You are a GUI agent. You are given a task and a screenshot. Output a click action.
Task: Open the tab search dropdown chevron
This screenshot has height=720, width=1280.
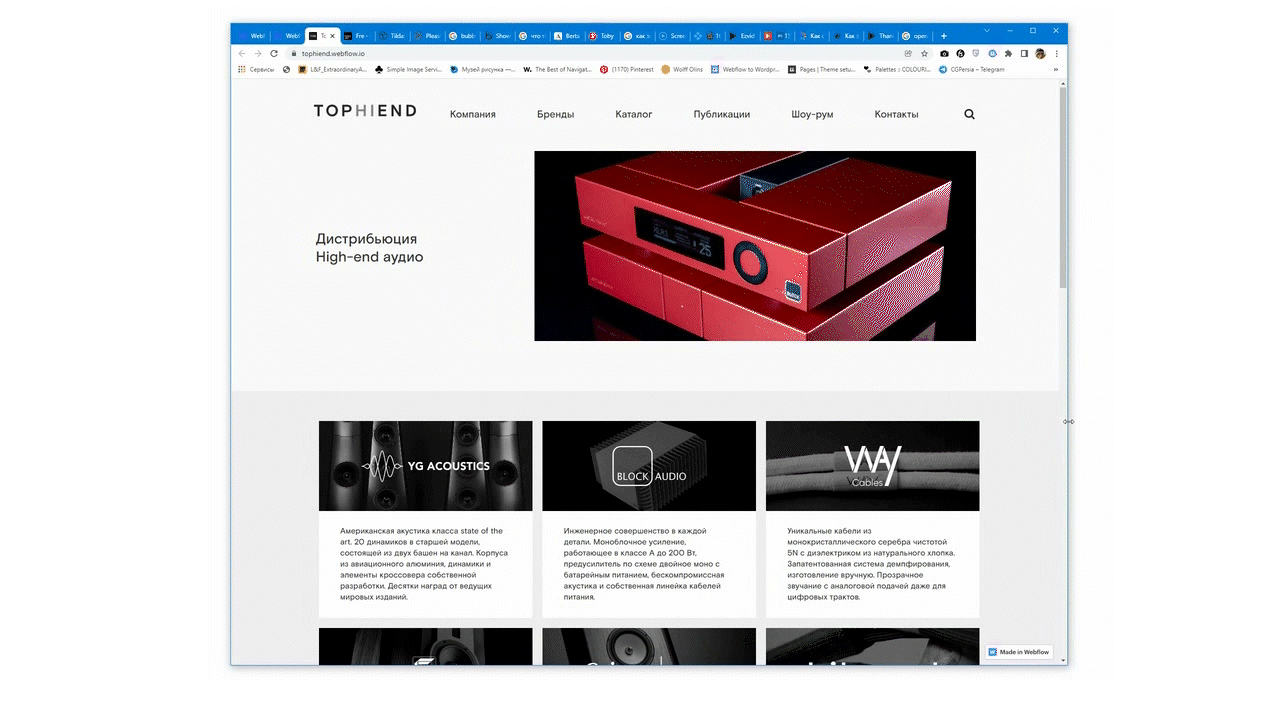[986, 31]
